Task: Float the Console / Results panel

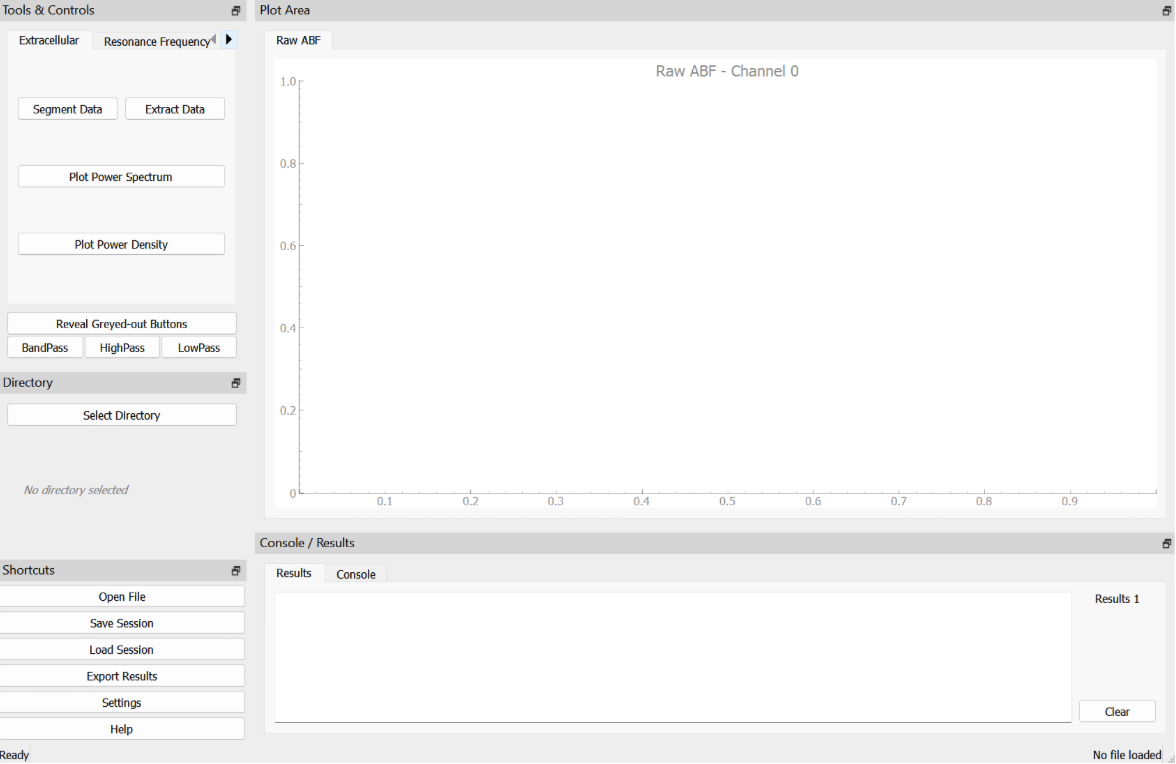Action: point(1166,542)
